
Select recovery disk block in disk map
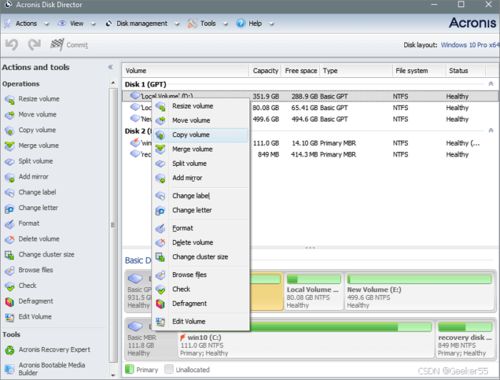click(x=465, y=340)
